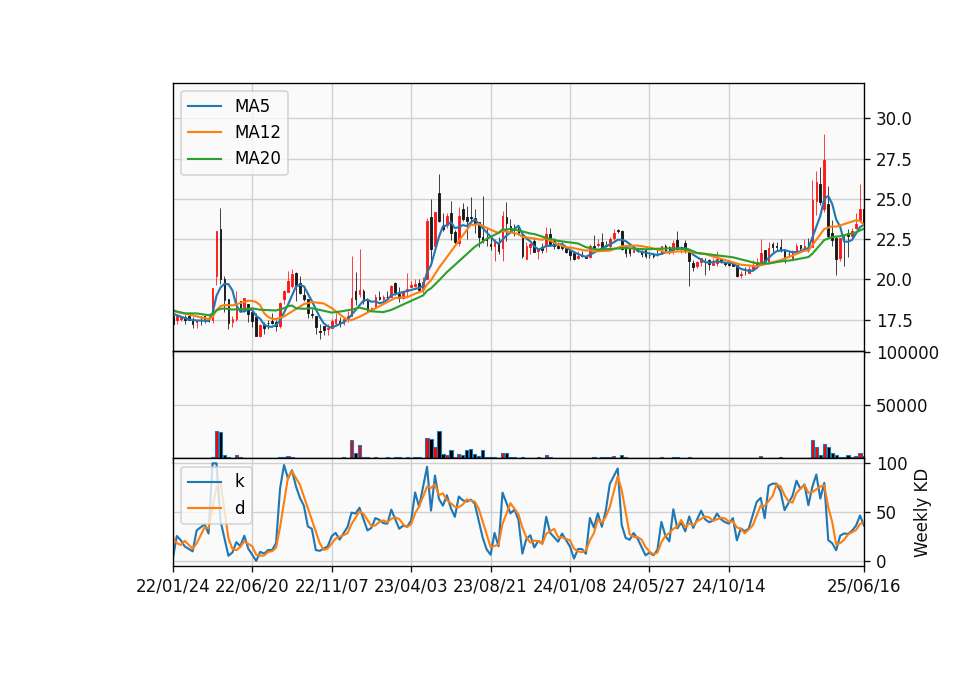Select the 24/10/14 date tick label

[x=729, y=587]
